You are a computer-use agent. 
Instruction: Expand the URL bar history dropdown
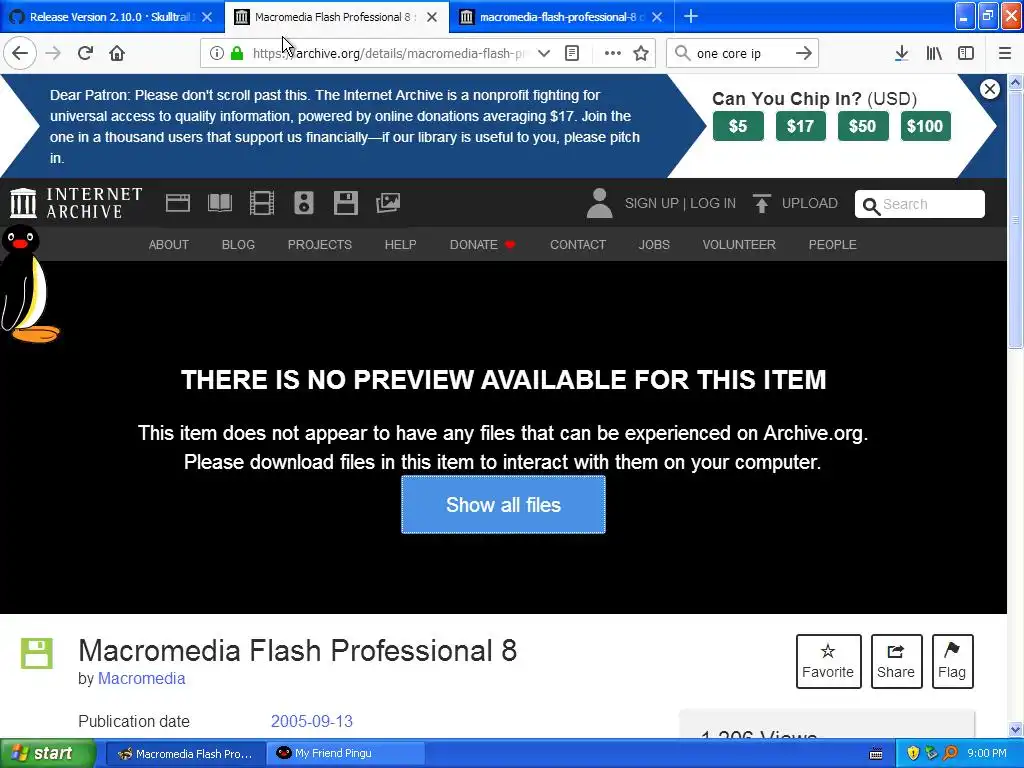pyautogui.click(x=543, y=54)
